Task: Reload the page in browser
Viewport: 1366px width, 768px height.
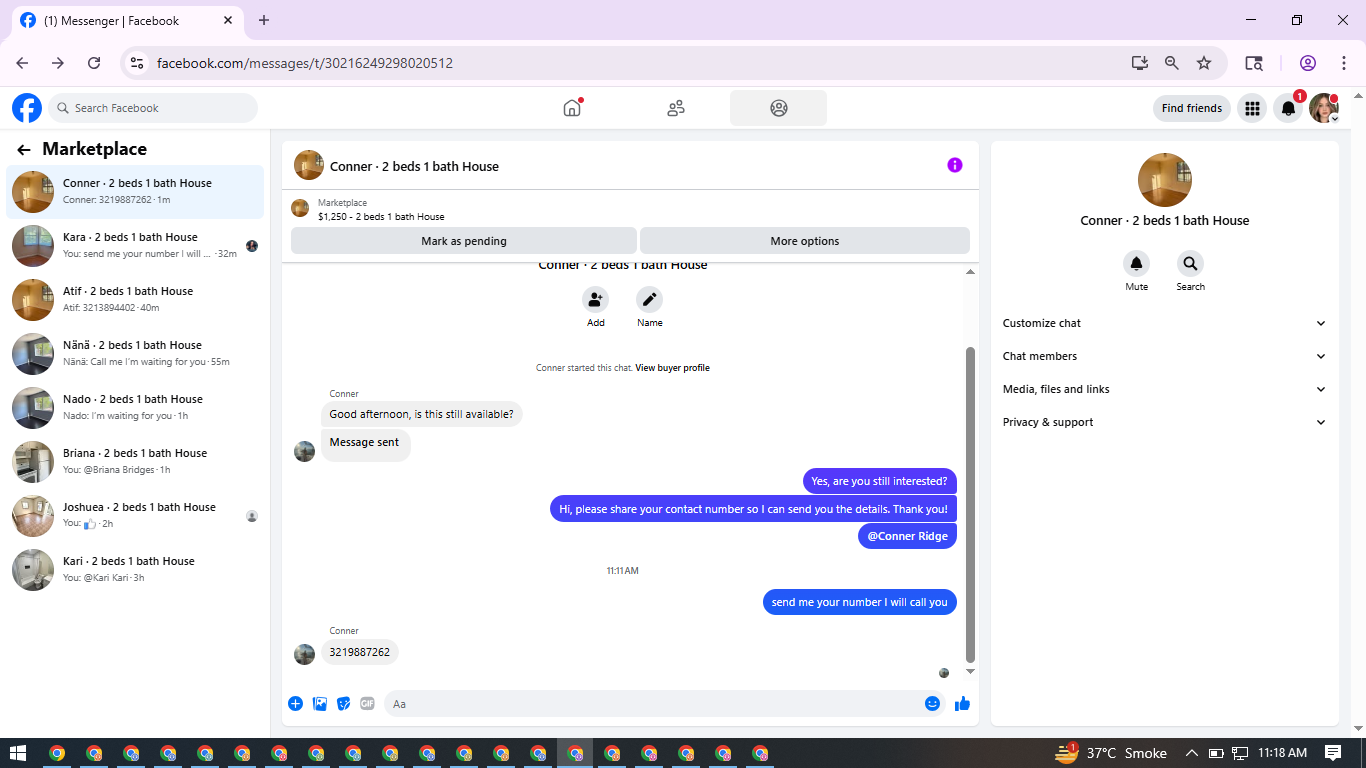Action: point(94,63)
